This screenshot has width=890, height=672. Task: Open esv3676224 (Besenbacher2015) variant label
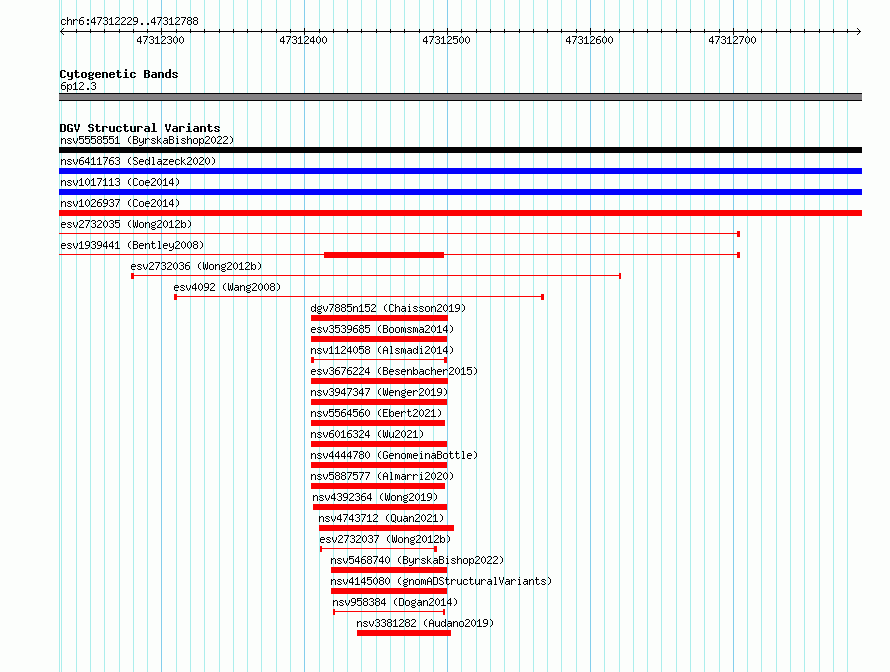pos(394,371)
